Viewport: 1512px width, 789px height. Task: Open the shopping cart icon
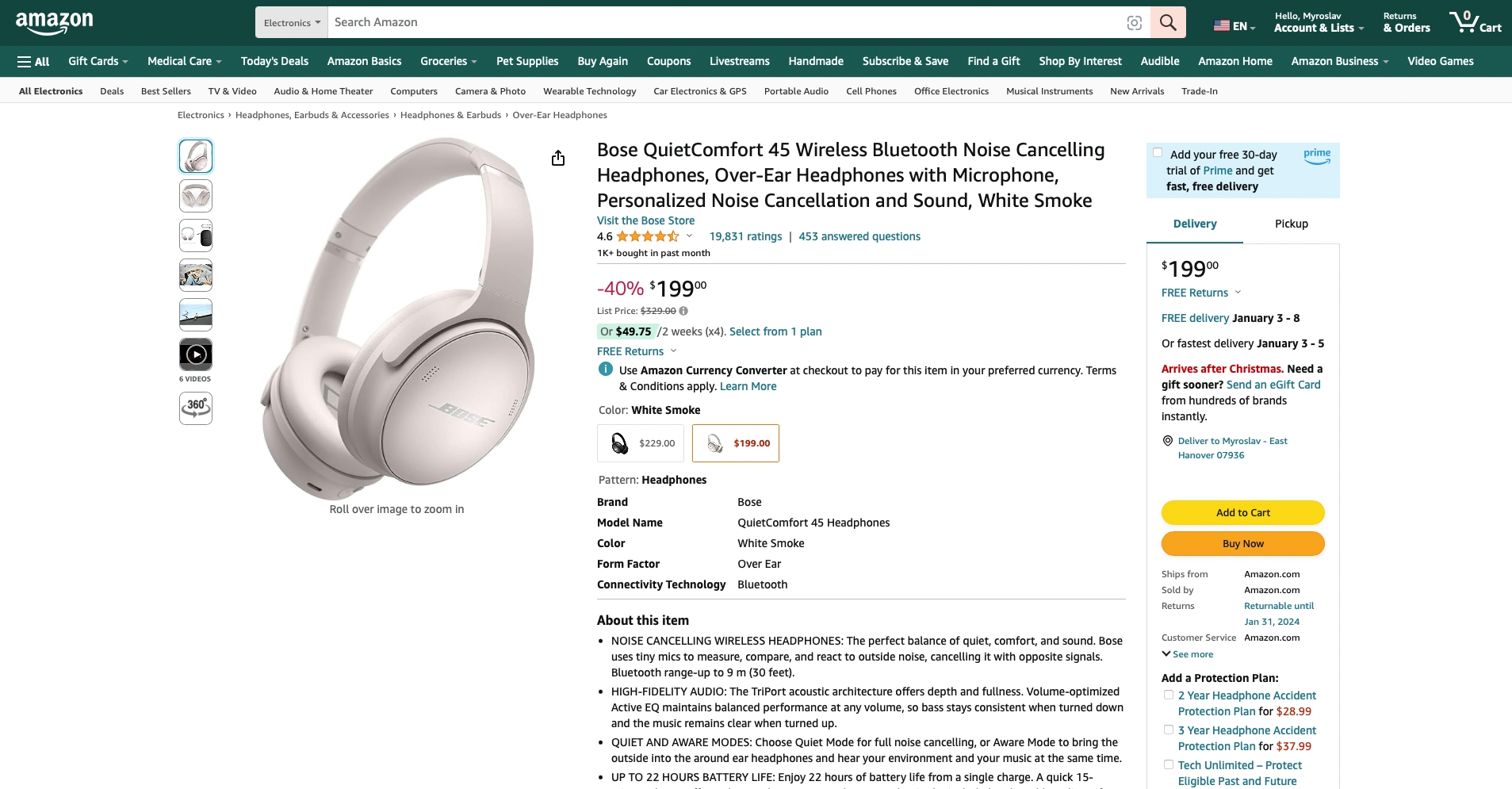click(1475, 21)
